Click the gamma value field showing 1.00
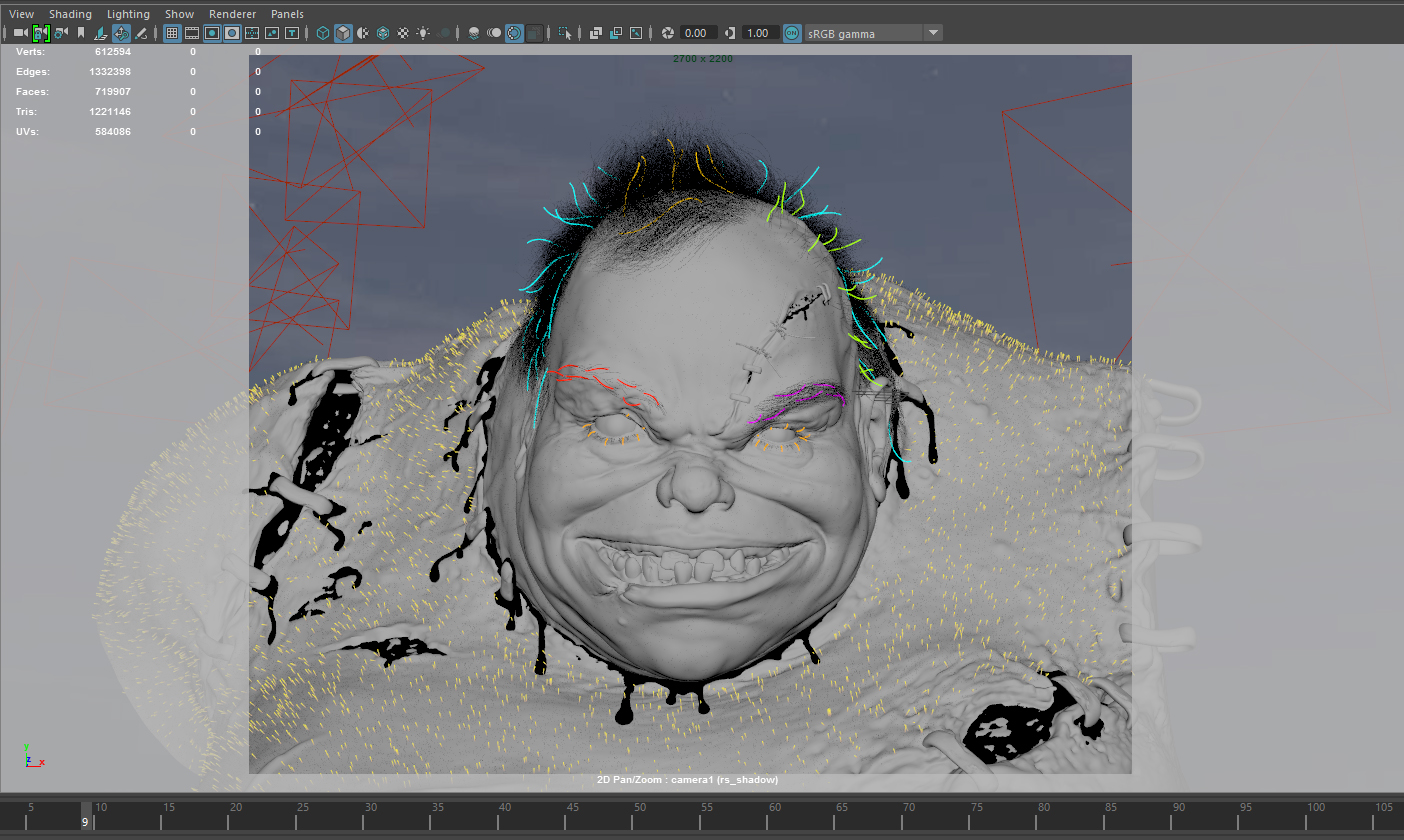The image size is (1404, 840). (x=759, y=33)
